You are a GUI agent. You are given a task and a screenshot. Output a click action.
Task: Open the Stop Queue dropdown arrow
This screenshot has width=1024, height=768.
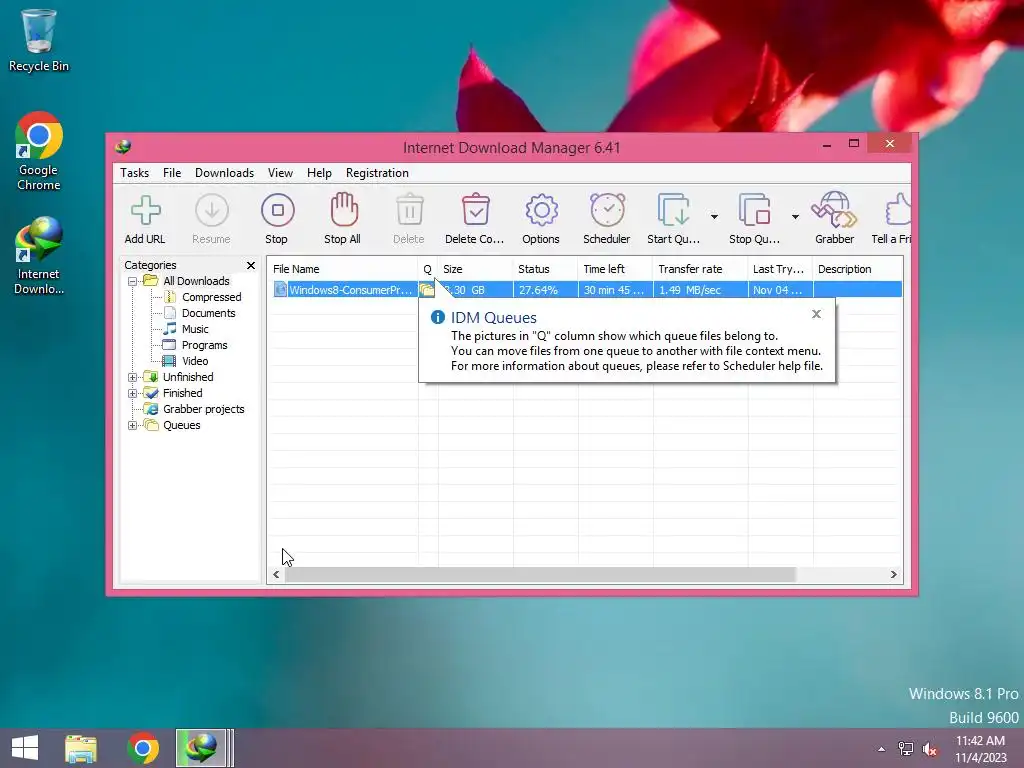(795, 217)
